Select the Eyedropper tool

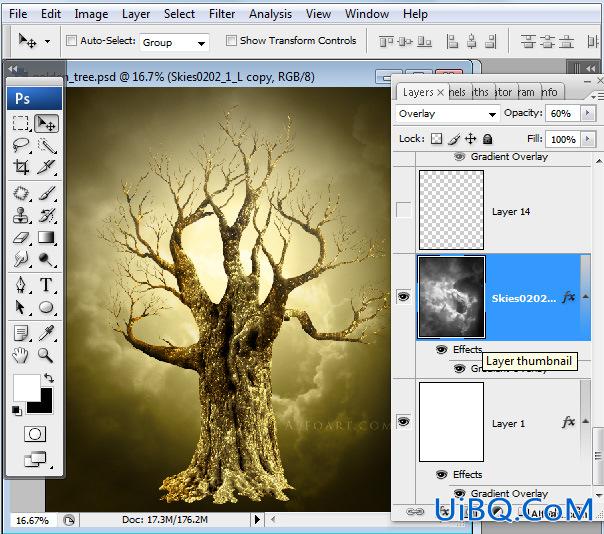(x=47, y=333)
